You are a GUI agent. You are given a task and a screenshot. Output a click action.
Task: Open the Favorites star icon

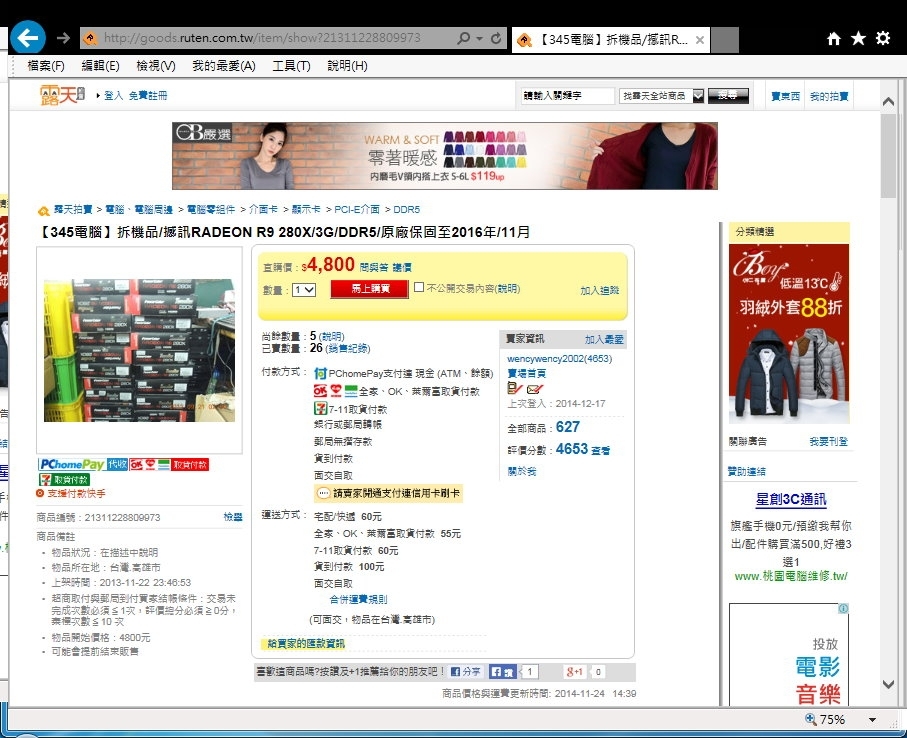(x=858, y=39)
